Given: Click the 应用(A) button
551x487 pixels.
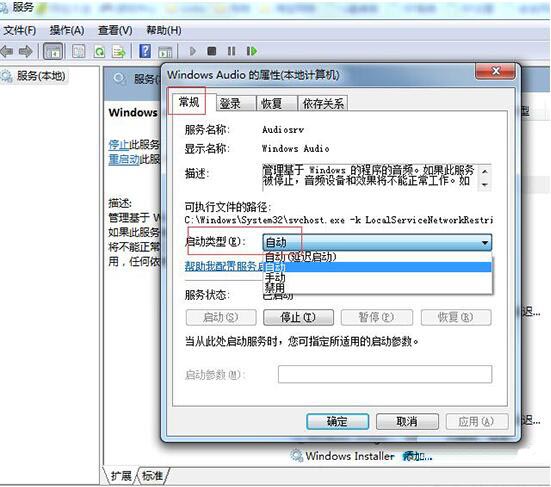Looking at the screenshot, I should (x=477, y=421).
